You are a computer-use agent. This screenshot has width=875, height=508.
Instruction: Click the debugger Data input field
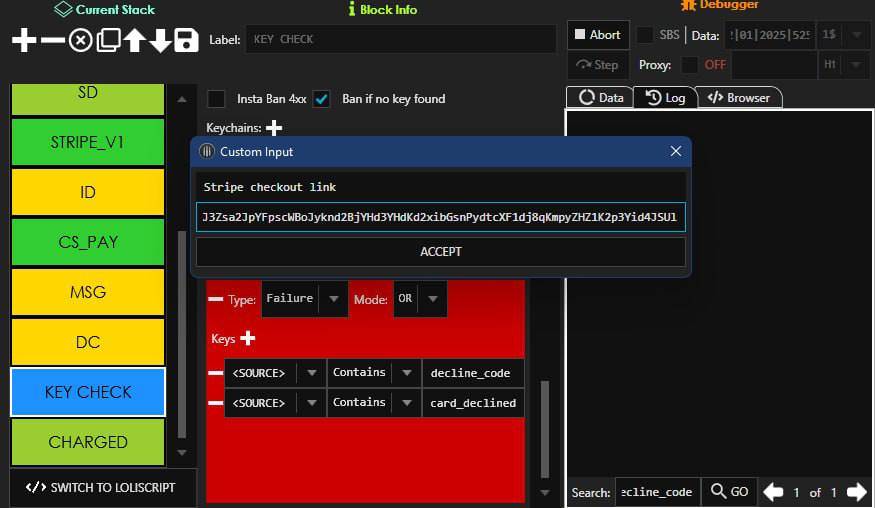(770, 35)
